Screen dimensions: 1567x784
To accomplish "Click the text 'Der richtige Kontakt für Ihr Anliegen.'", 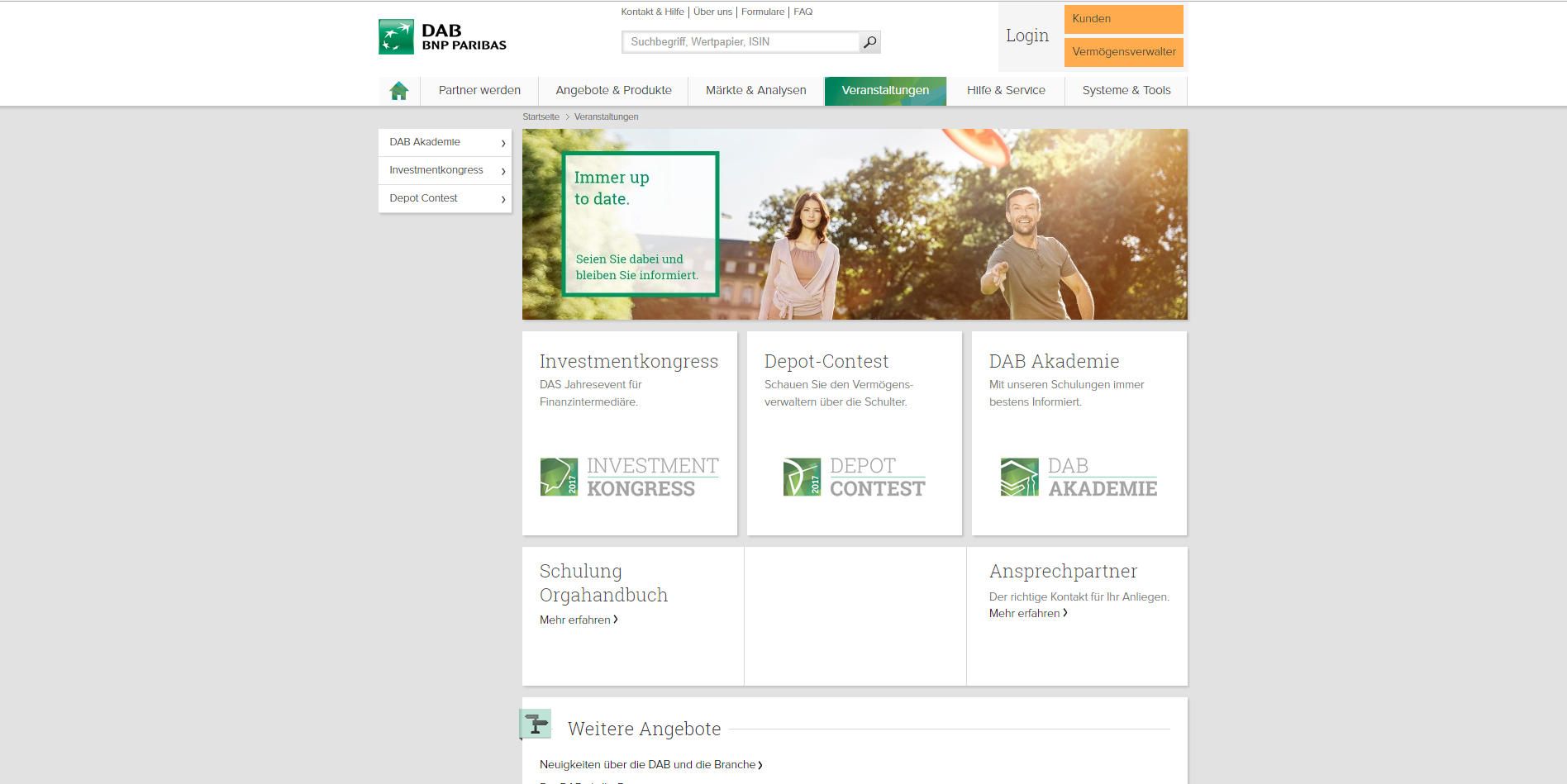I will click(1079, 596).
